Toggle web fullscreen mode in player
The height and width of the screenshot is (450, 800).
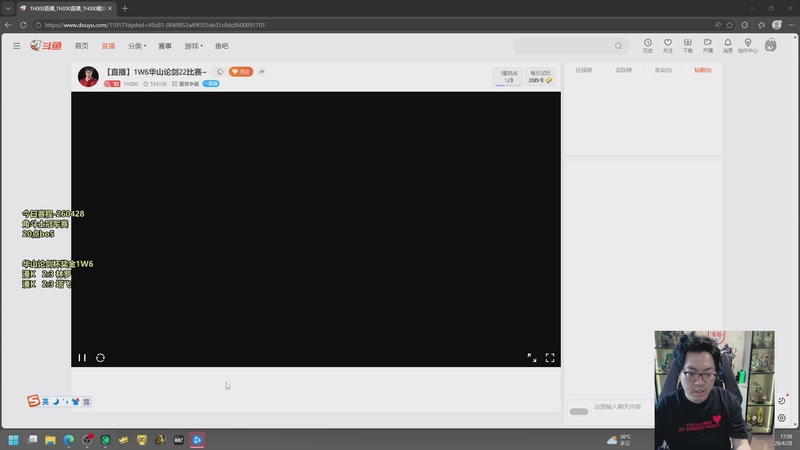(532, 358)
